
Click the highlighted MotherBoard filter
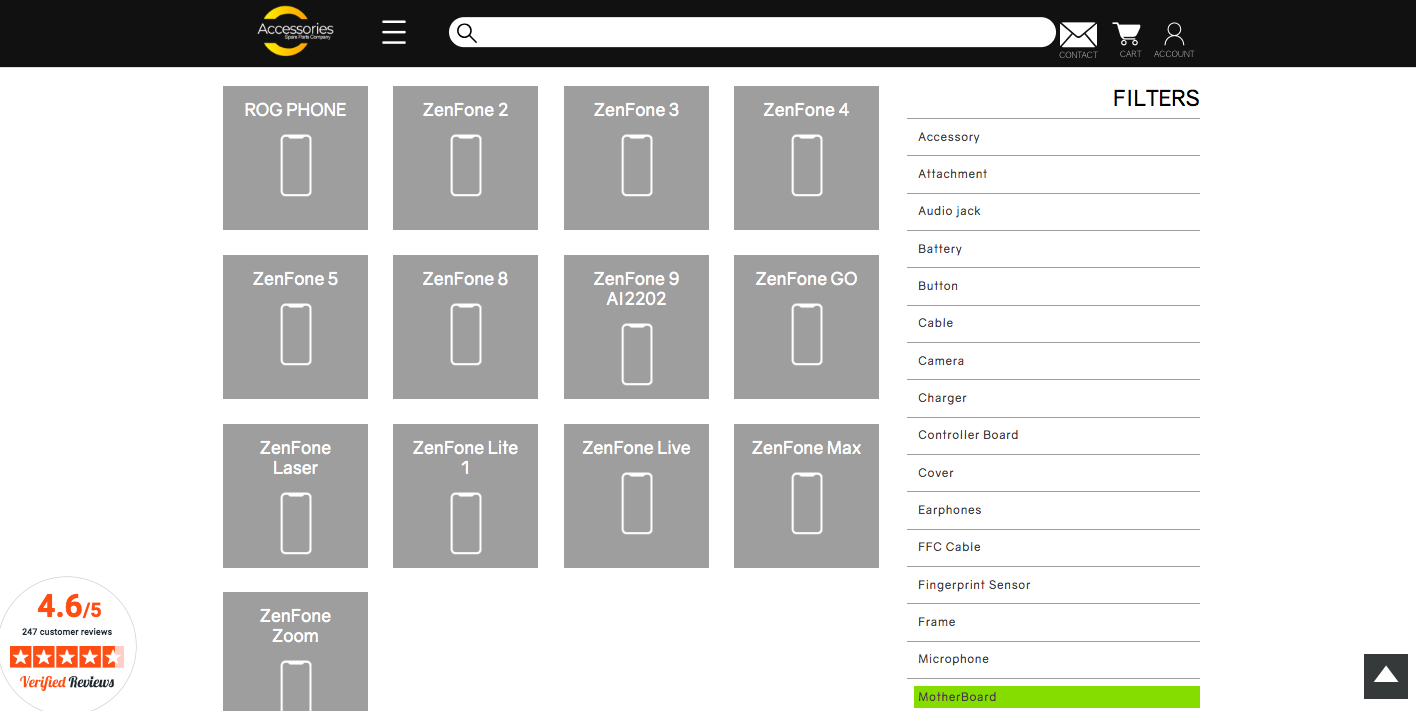tap(1057, 697)
